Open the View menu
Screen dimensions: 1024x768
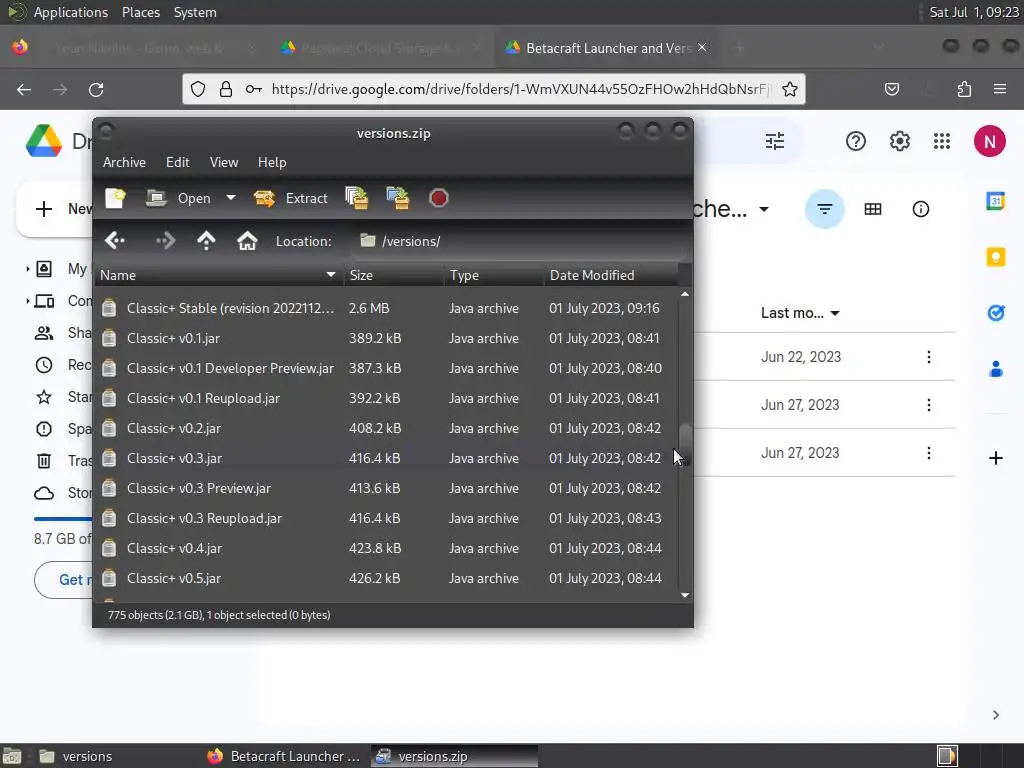pos(224,162)
